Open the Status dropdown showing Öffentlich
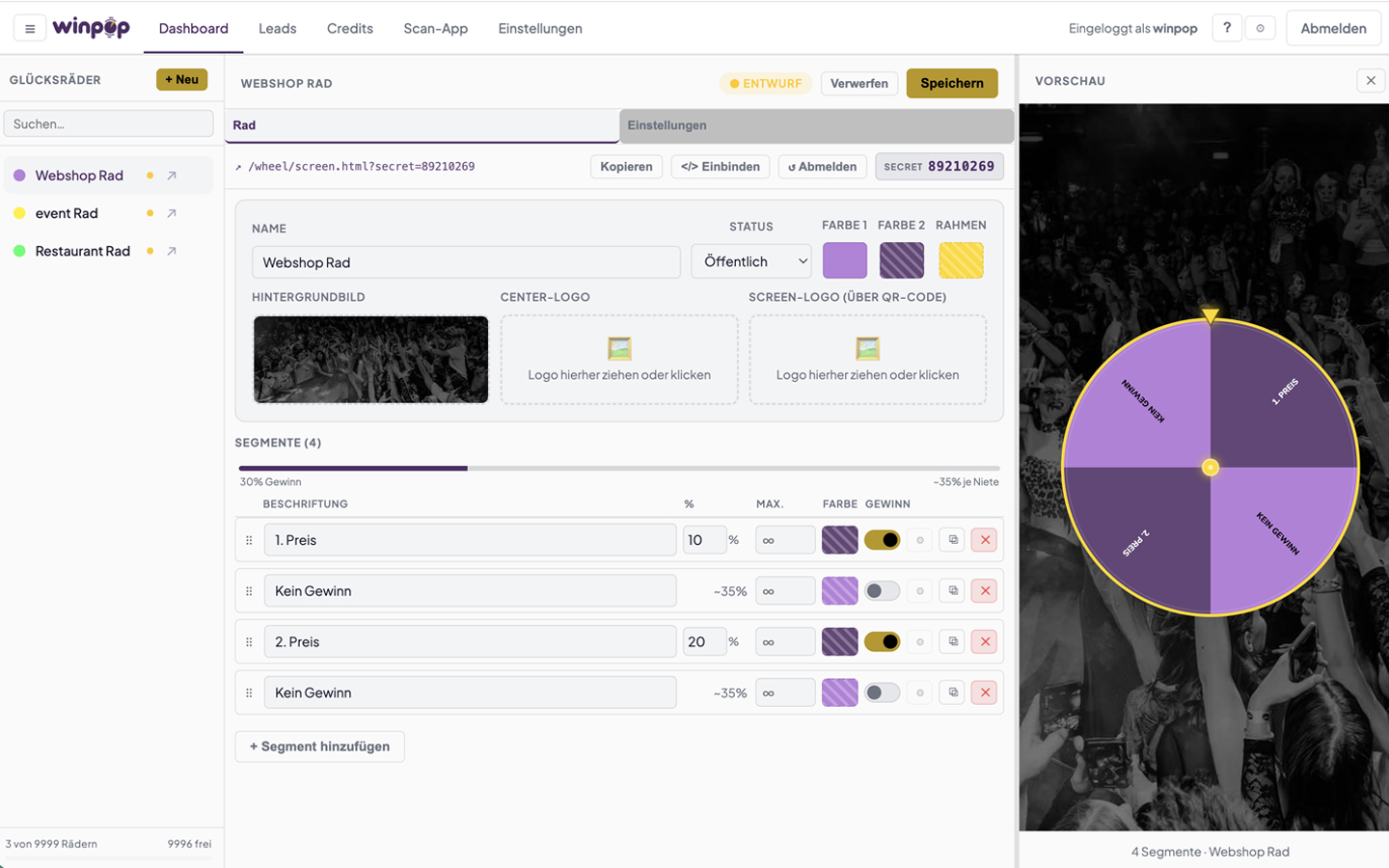The width and height of the screenshot is (1389, 868). (750, 261)
